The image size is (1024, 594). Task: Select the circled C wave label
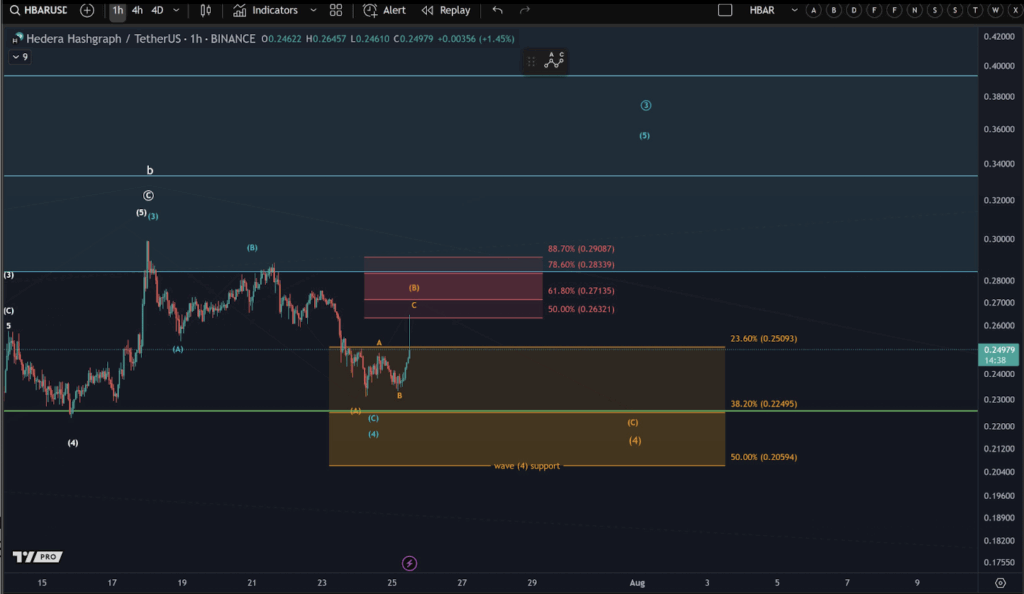148,196
